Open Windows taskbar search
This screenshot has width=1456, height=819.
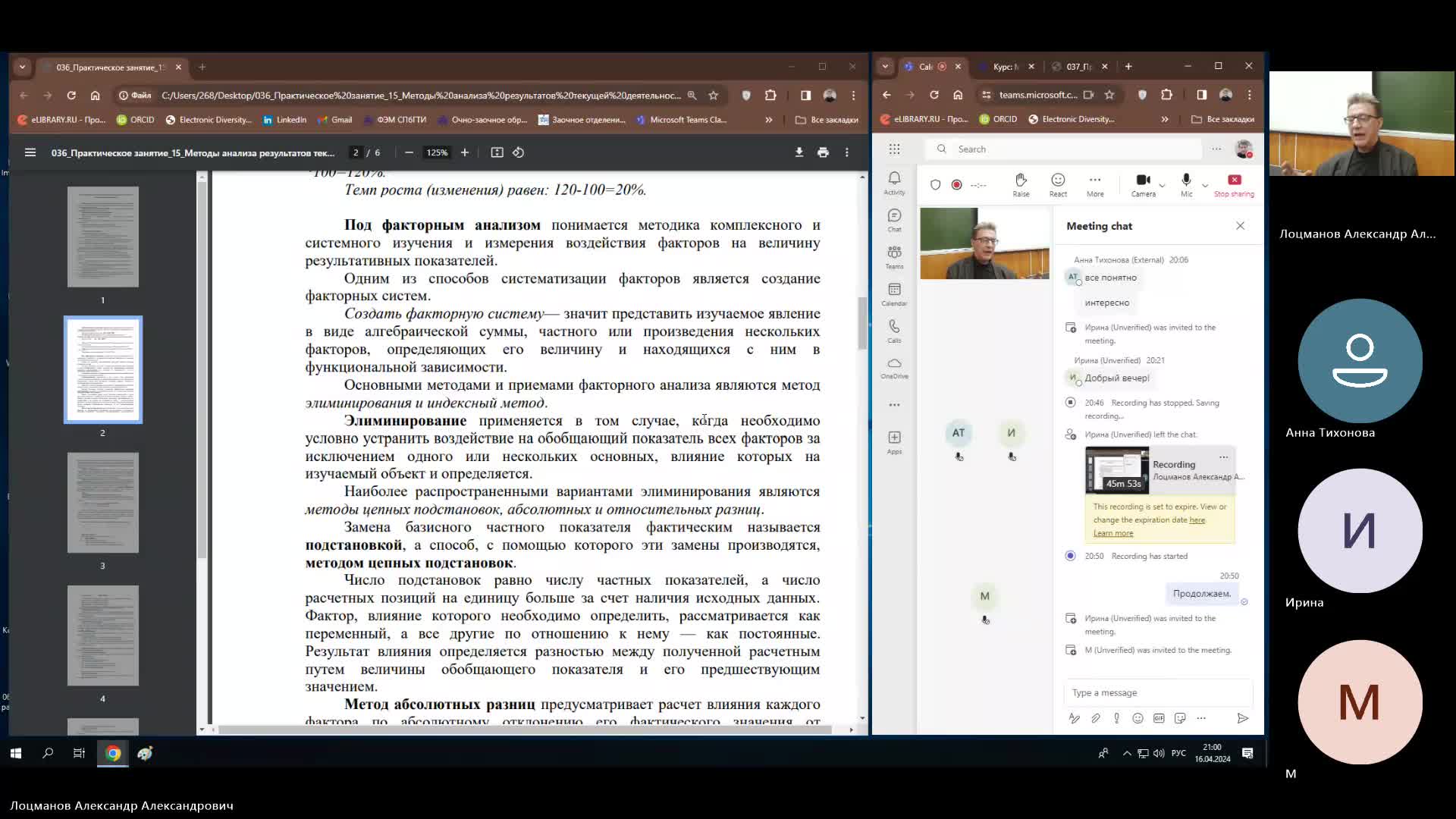click(x=48, y=753)
